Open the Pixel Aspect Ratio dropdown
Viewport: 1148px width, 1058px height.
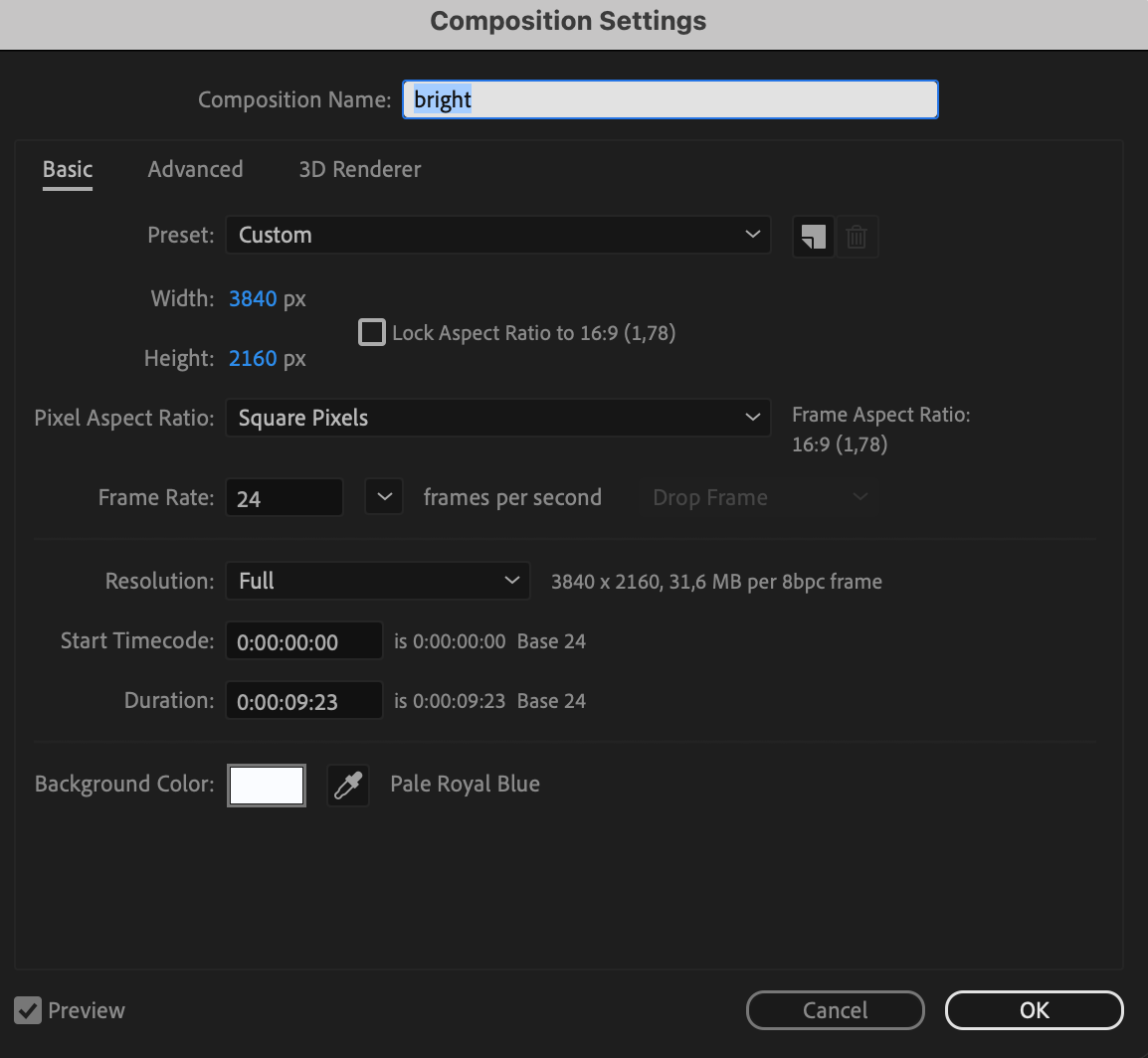[x=497, y=419]
